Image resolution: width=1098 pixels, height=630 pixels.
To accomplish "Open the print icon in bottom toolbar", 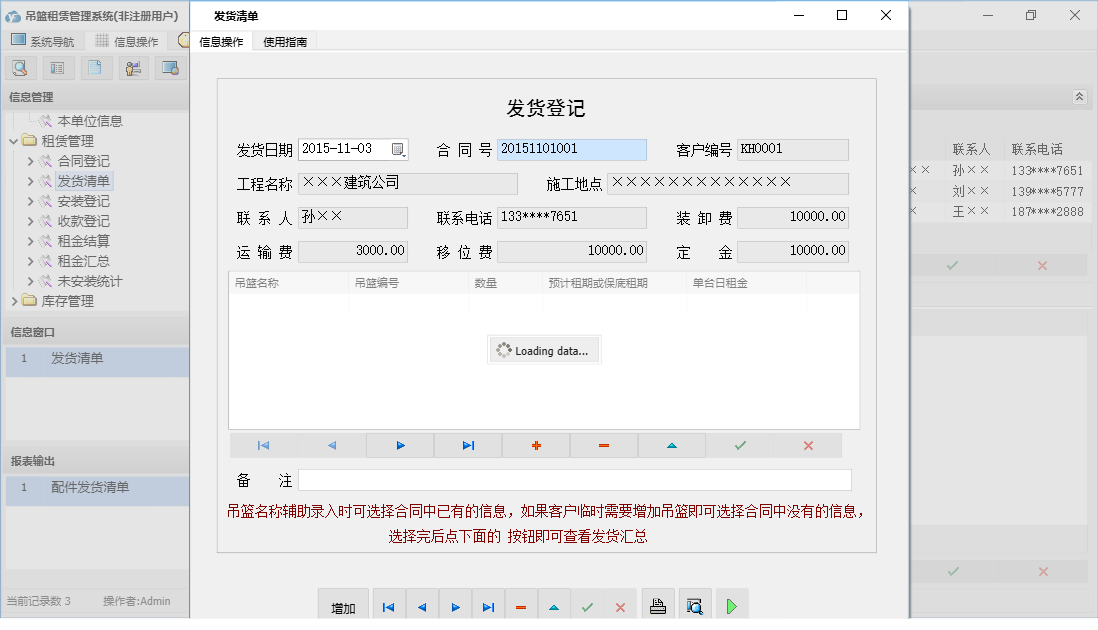I will tap(657, 604).
